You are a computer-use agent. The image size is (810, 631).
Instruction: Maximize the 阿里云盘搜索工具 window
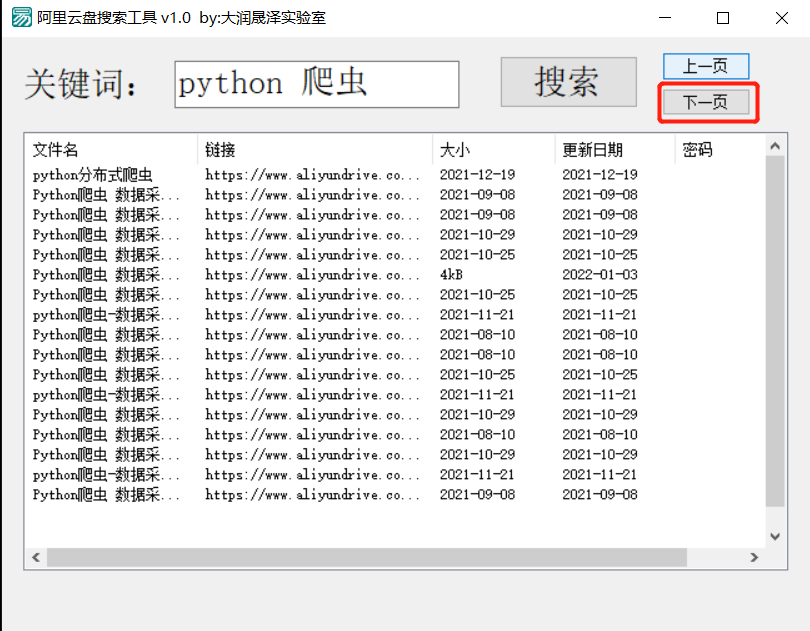[723, 18]
